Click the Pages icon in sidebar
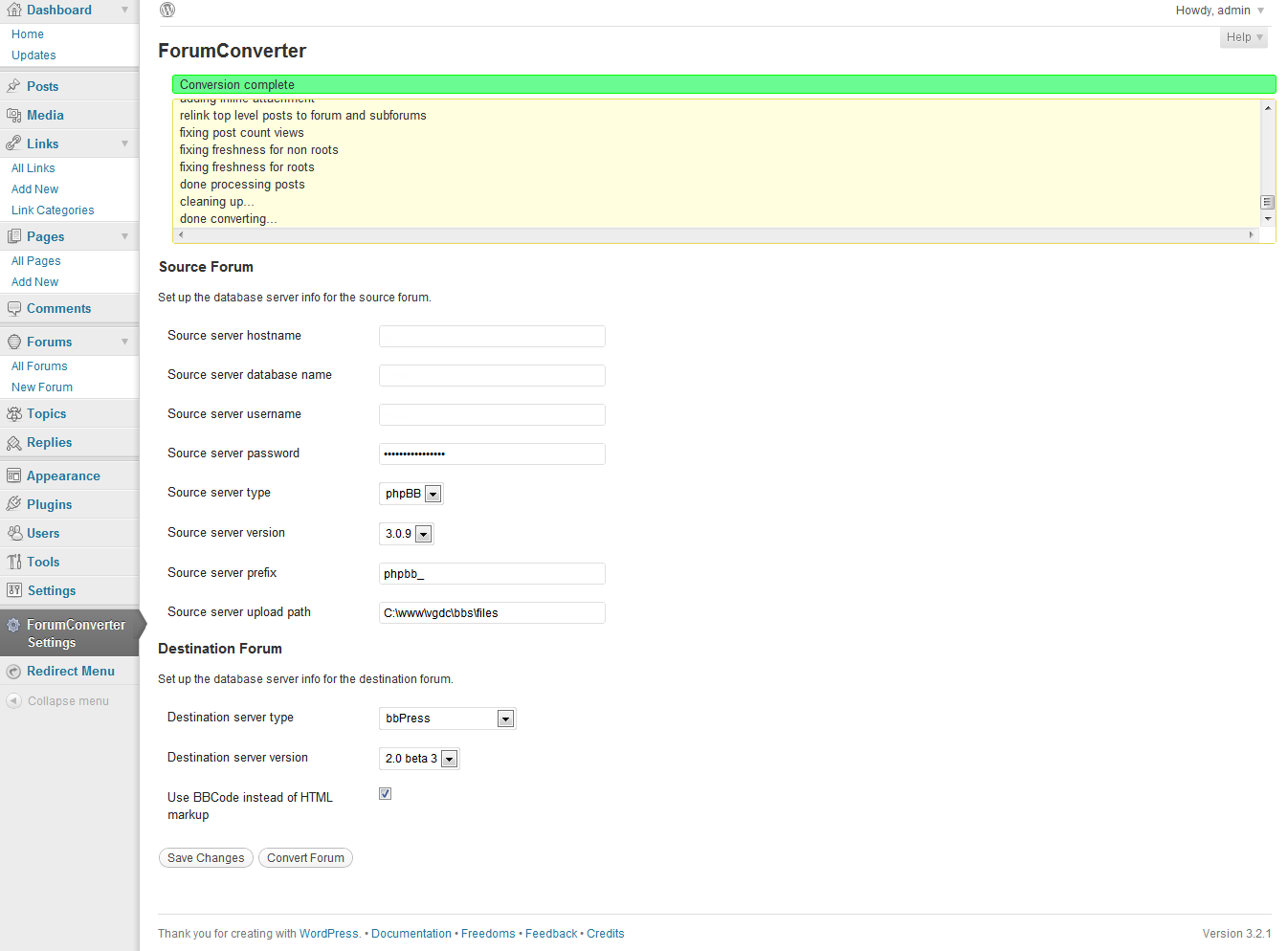Viewport: 1288px width, 951px height. (13, 236)
